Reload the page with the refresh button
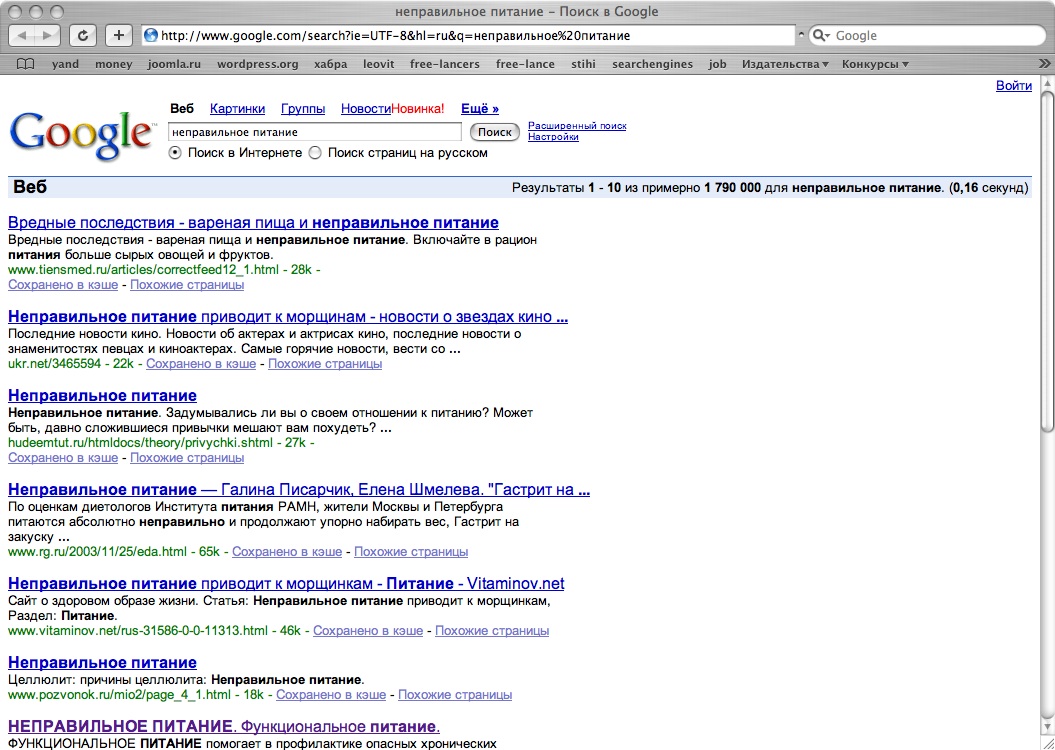1055x750 pixels. pyautogui.click(x=83, y=36)
